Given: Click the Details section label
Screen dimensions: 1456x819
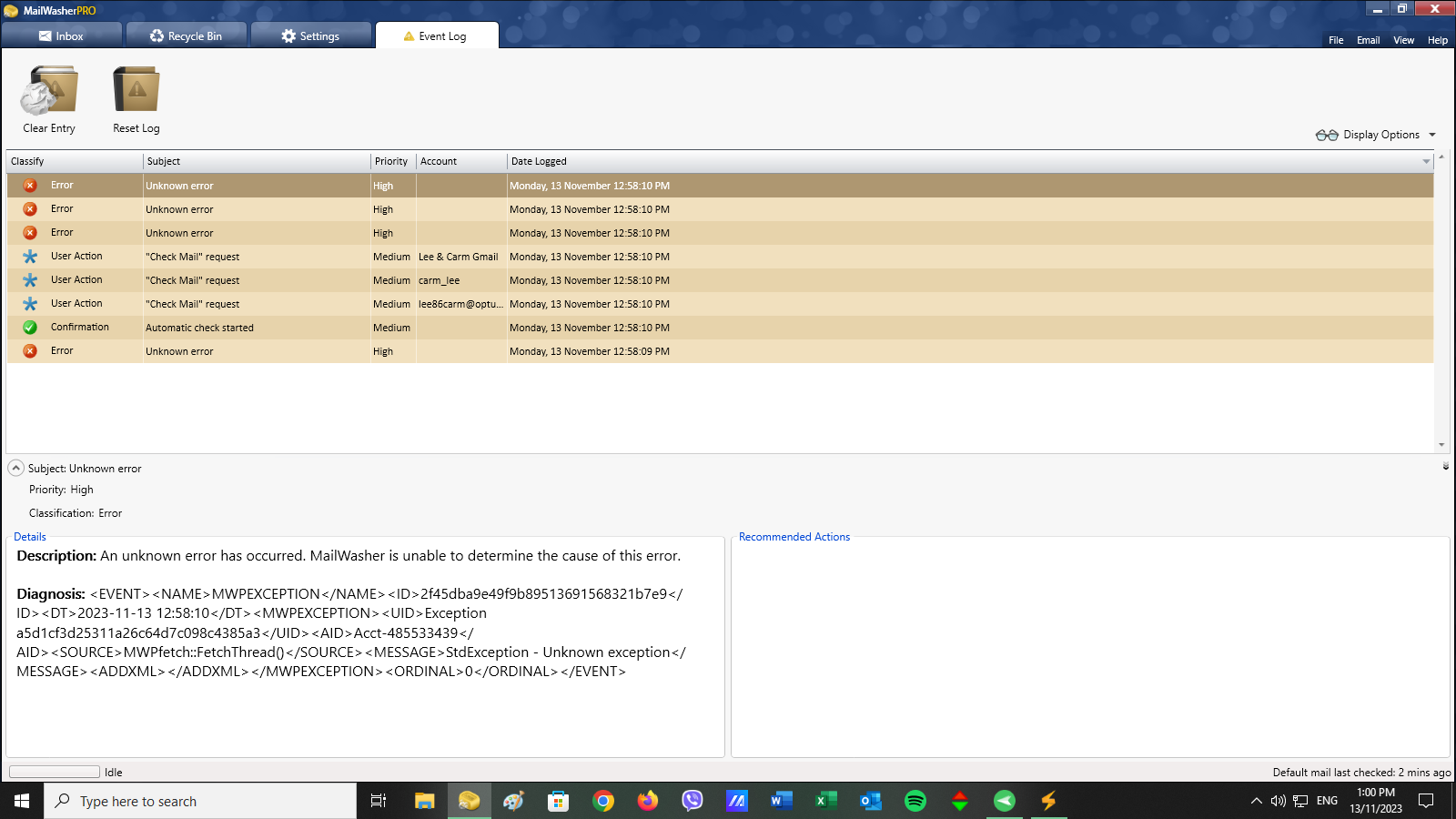Looking at the screenshot, I should click(x=30, y=537).
